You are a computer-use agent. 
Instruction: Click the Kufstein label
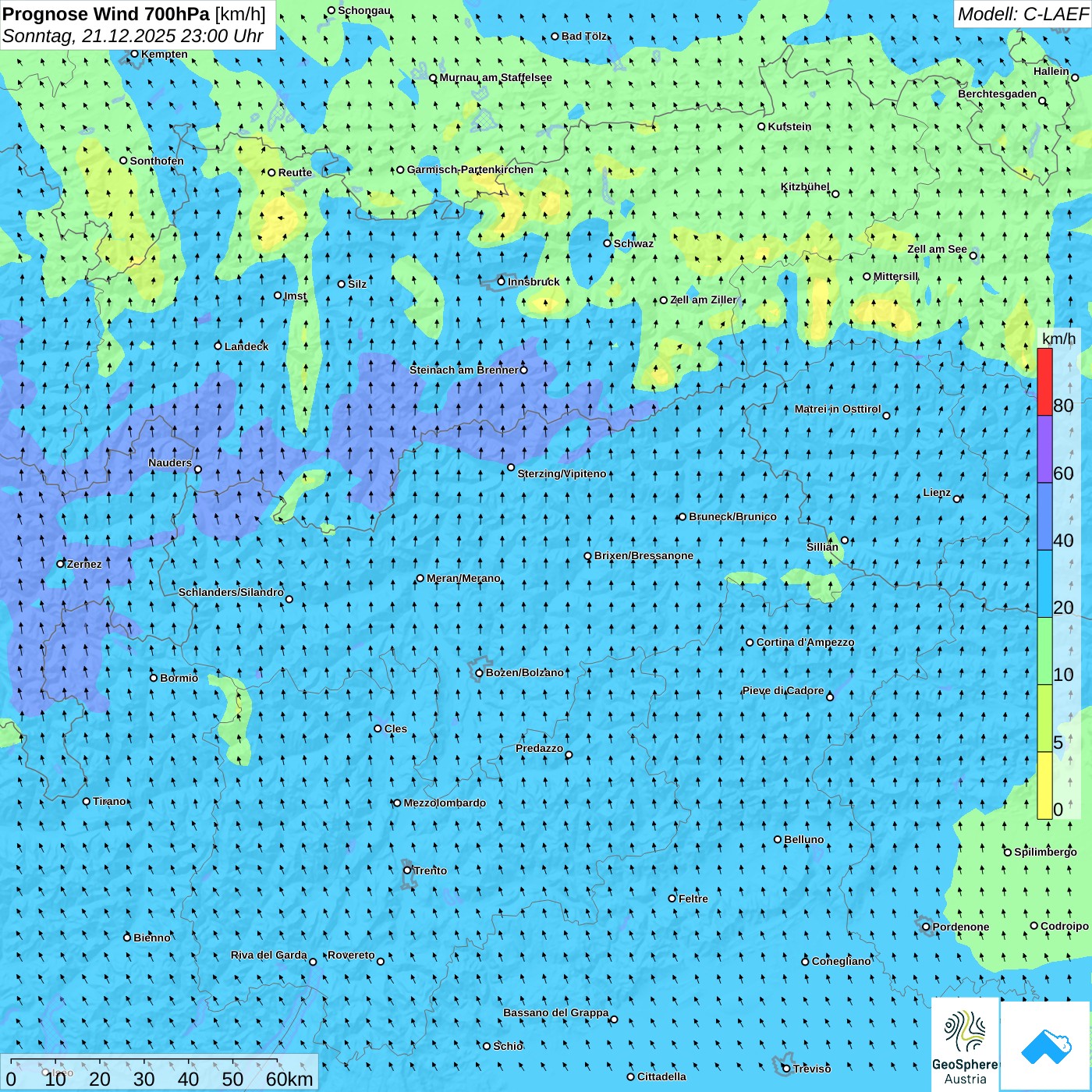click(x=789, y=126)
